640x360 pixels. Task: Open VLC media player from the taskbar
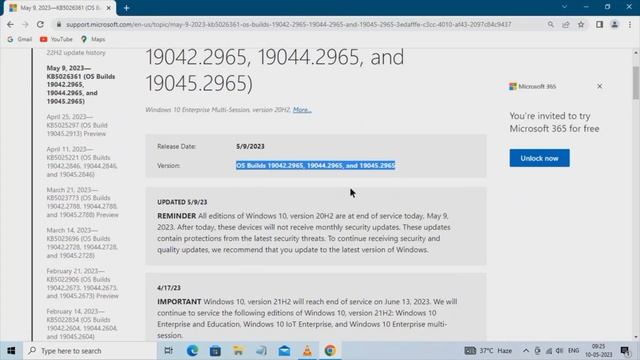[307, 351]
